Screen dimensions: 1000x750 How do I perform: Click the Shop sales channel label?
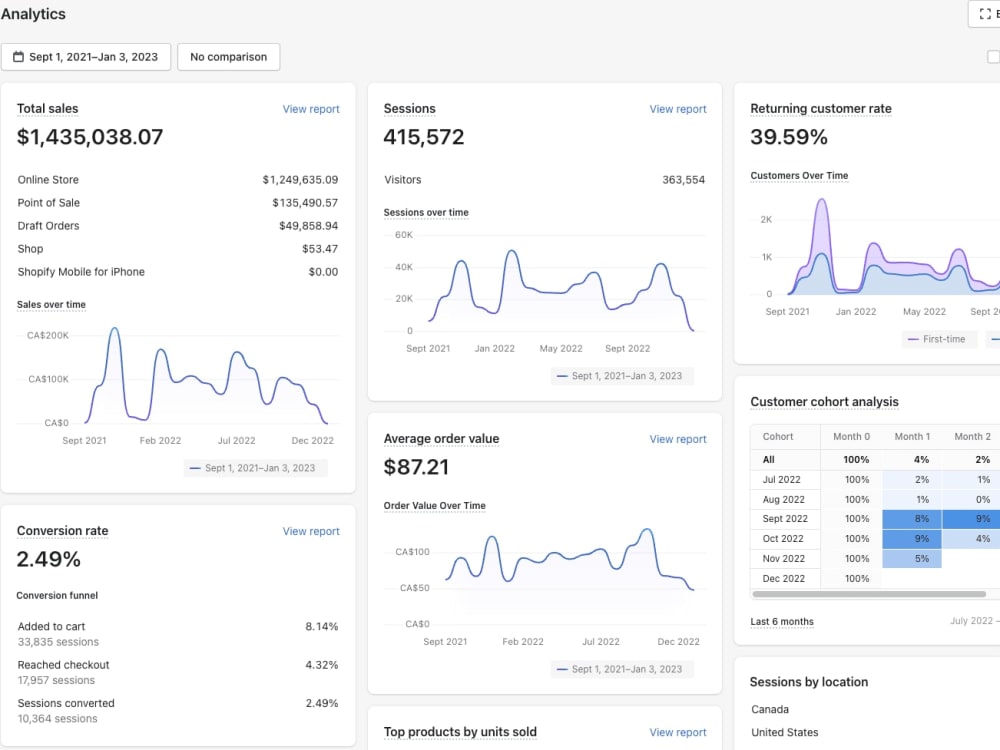31,249
